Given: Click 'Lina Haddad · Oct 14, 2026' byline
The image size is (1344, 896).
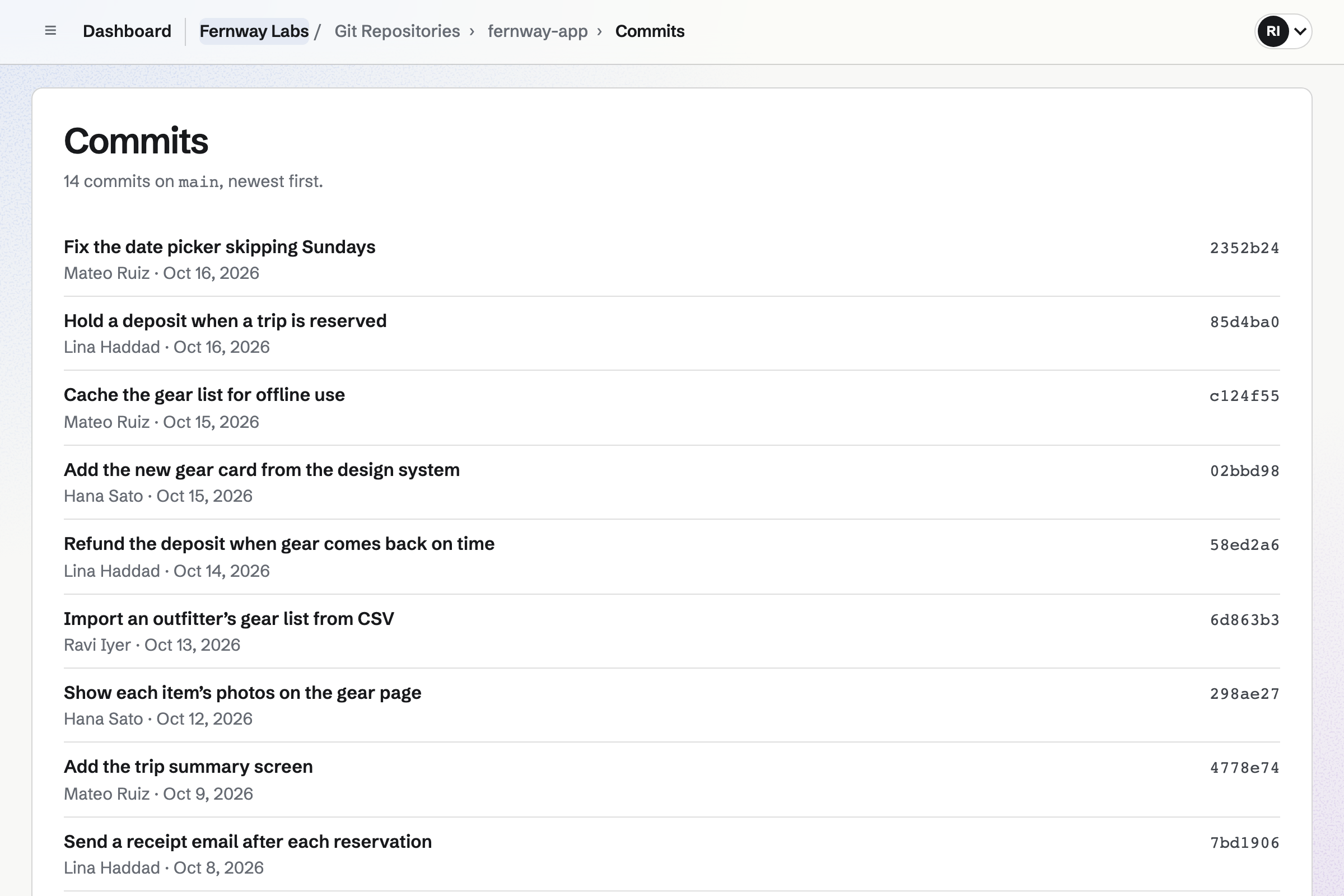Looking at the screenshot, I should pos(166,570).
